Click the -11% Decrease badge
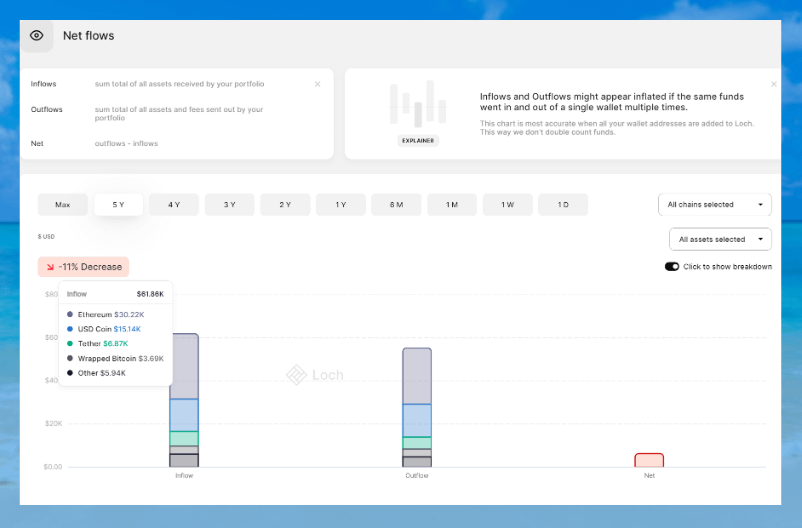Screen dimensions: 802x528 84,267
